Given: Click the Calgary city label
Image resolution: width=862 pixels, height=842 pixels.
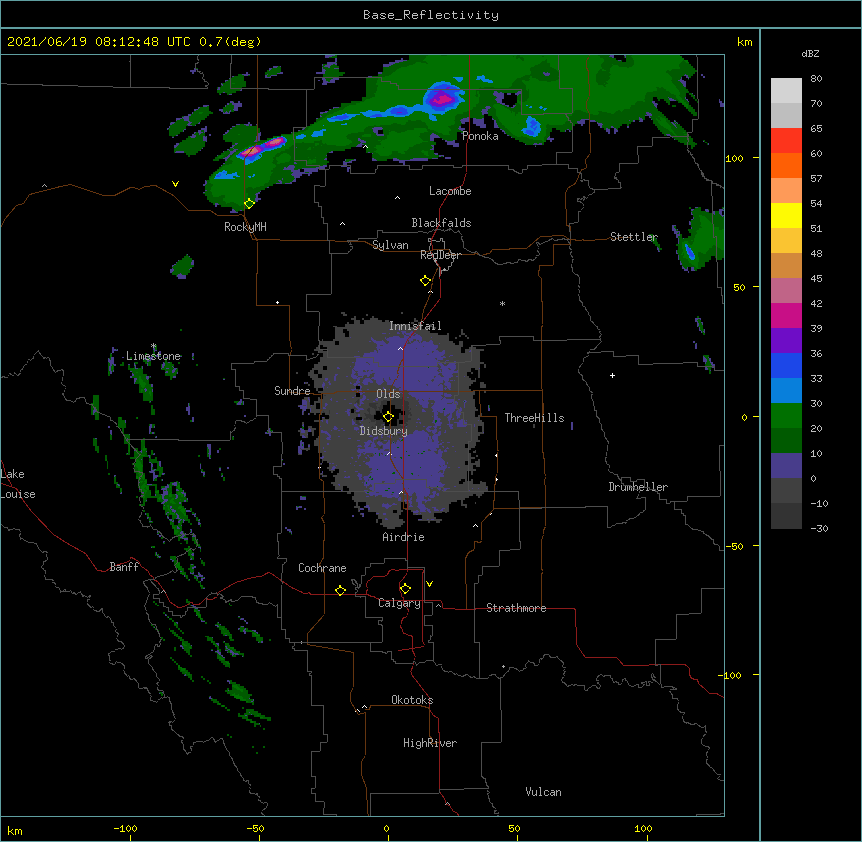Looking at the screenshot, I should click(399, 603).
